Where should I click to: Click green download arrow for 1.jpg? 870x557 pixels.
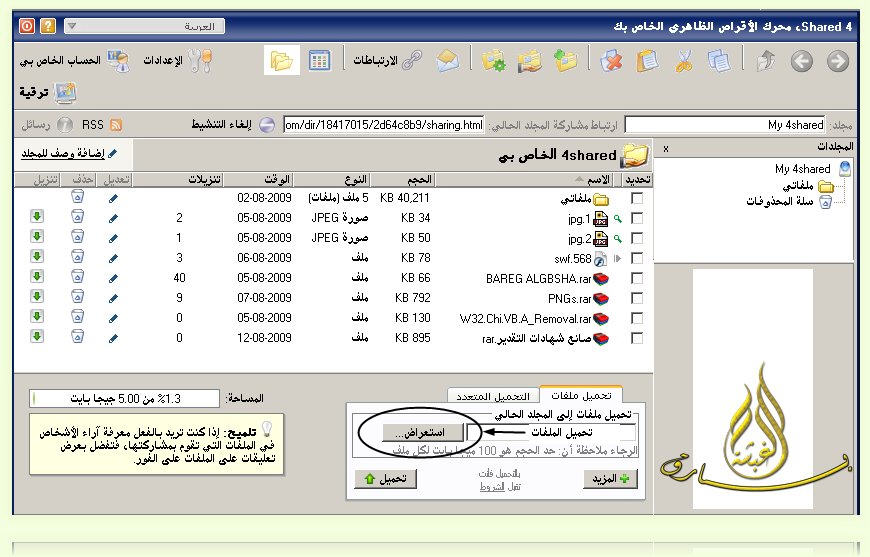pos(37,217)
